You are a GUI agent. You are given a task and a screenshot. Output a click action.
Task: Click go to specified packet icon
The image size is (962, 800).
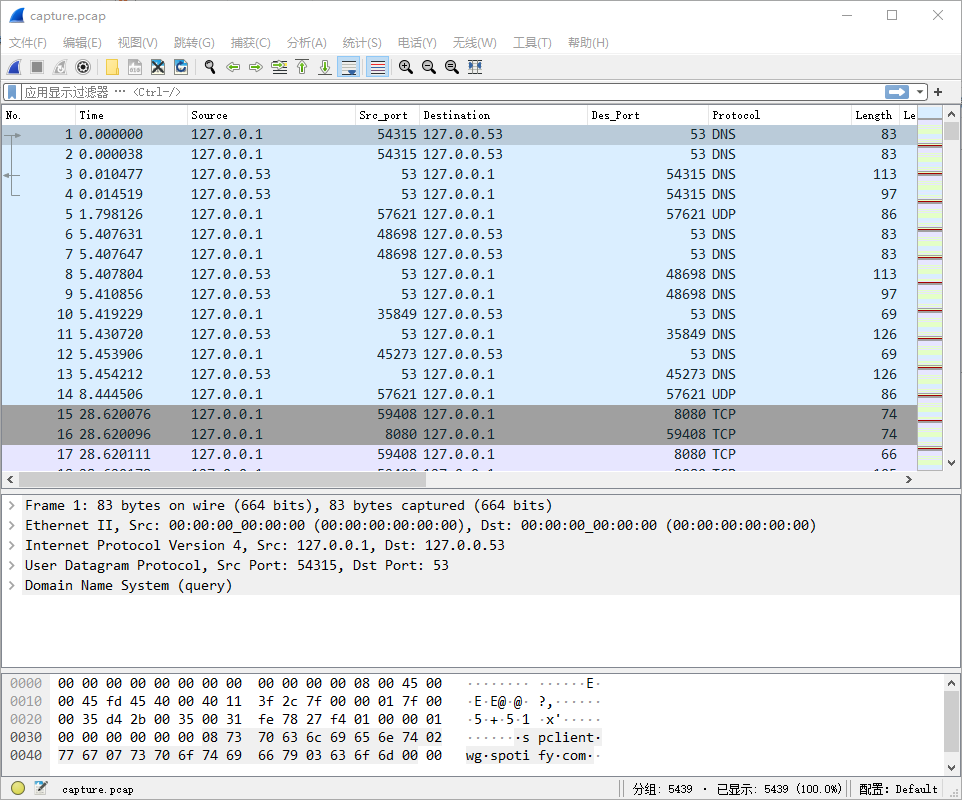click(x=279, y=67)
